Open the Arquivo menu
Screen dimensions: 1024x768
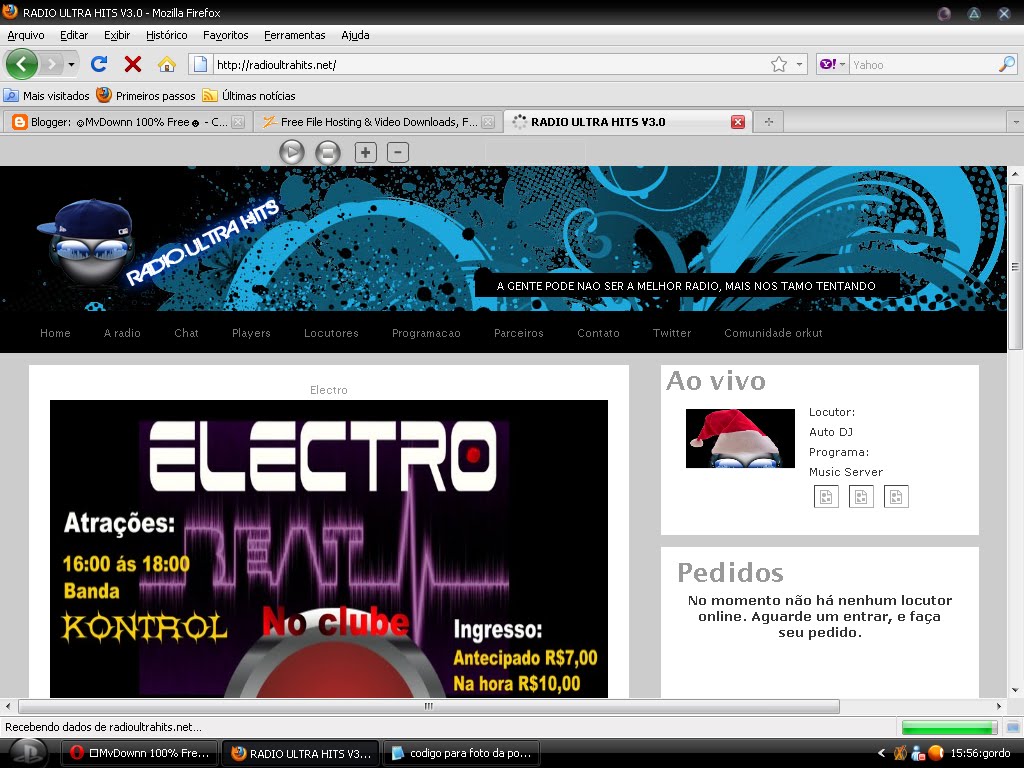pyautogui.click(x=25, y=35)
